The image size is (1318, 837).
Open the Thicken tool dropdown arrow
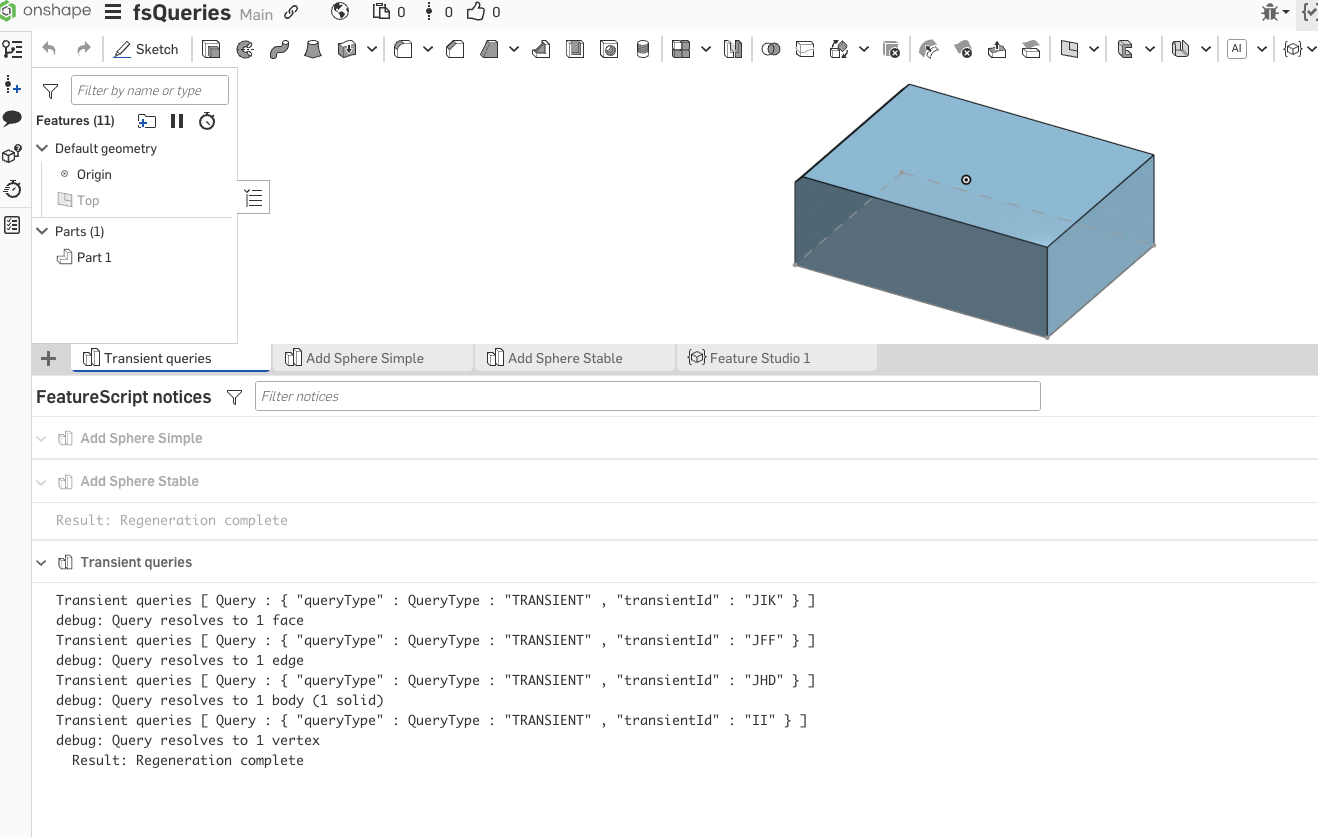[372, 49]
